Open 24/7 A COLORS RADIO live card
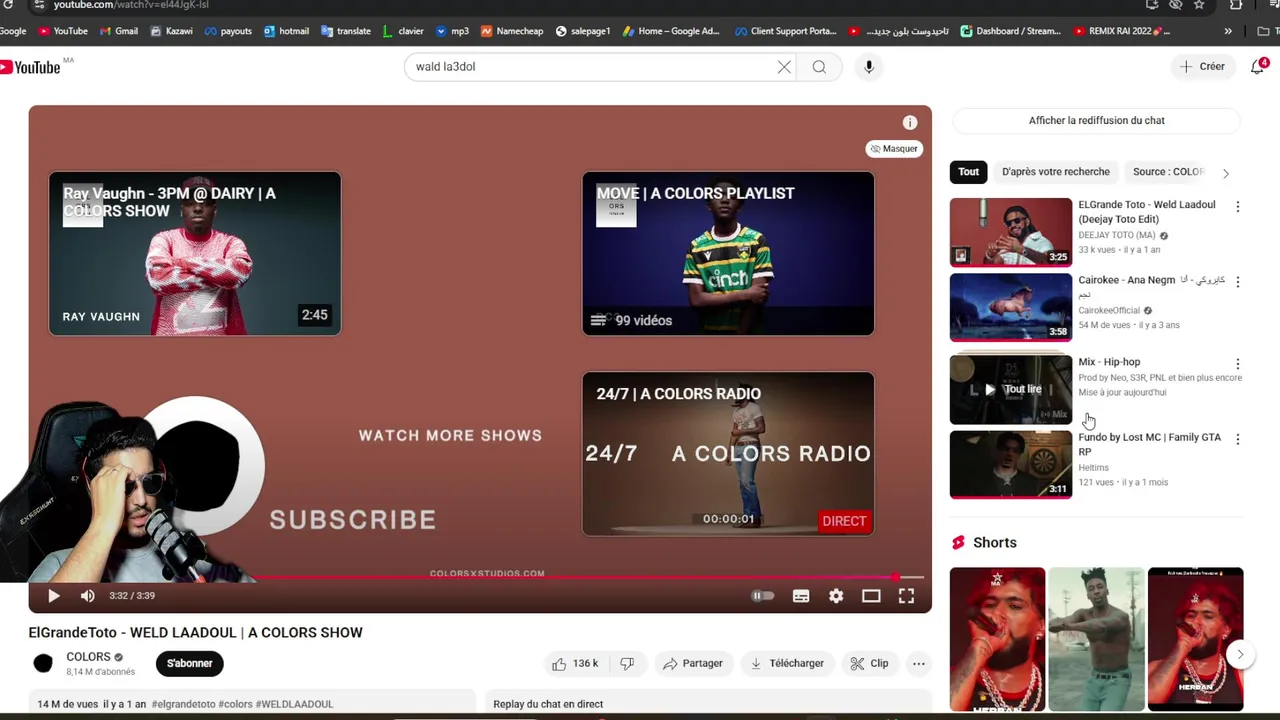Screen dimensions: 1280x720 tap(728, 454)
